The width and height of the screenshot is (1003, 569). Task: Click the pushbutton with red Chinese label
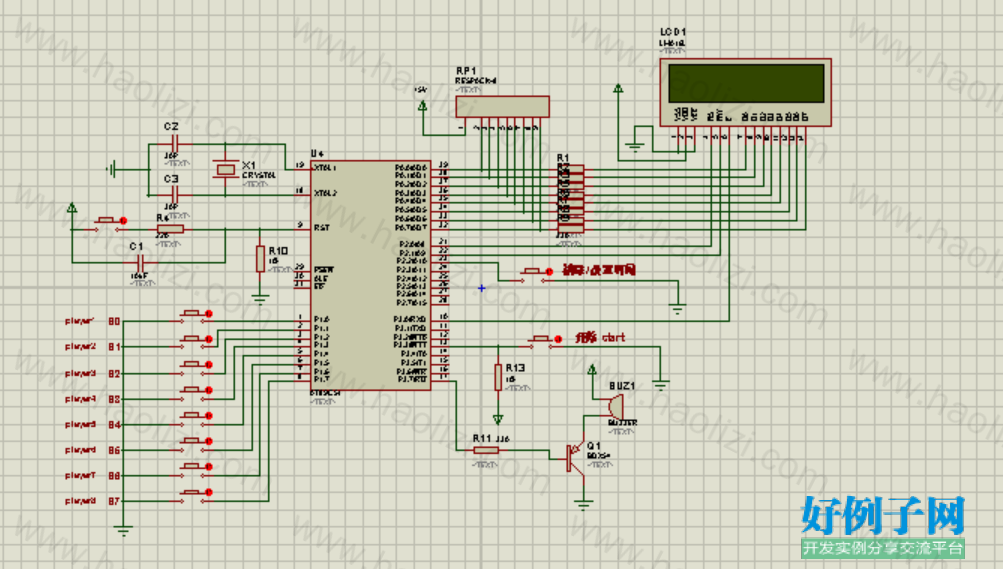tap(536, 274)
